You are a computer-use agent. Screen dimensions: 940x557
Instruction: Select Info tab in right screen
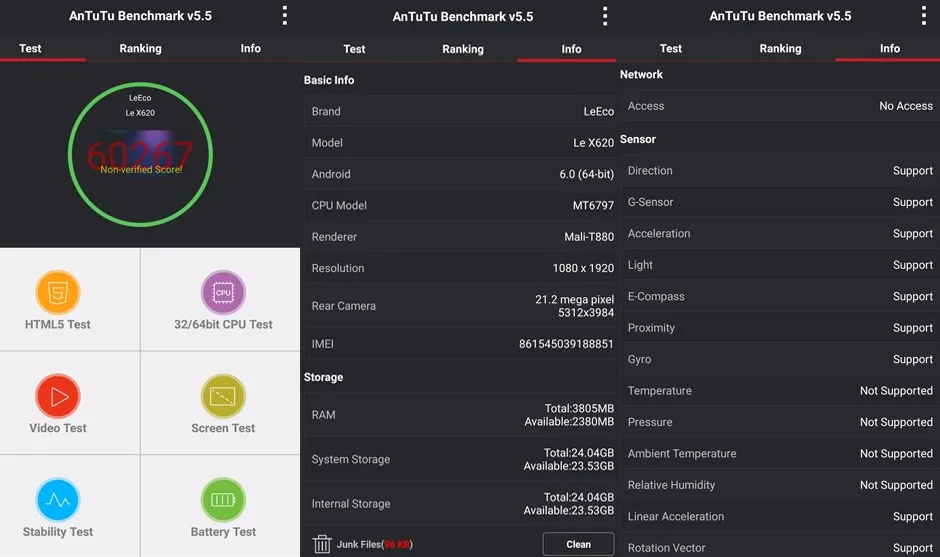click(890, 49)
